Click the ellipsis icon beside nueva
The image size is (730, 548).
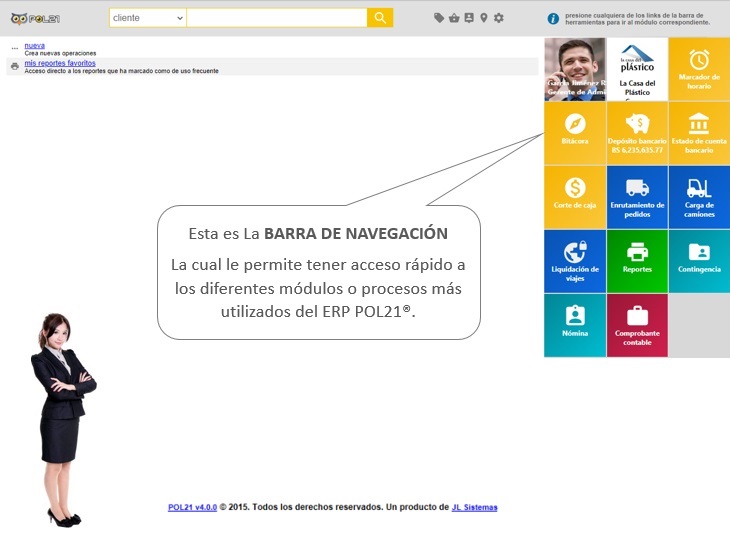[x=15, y=48]
